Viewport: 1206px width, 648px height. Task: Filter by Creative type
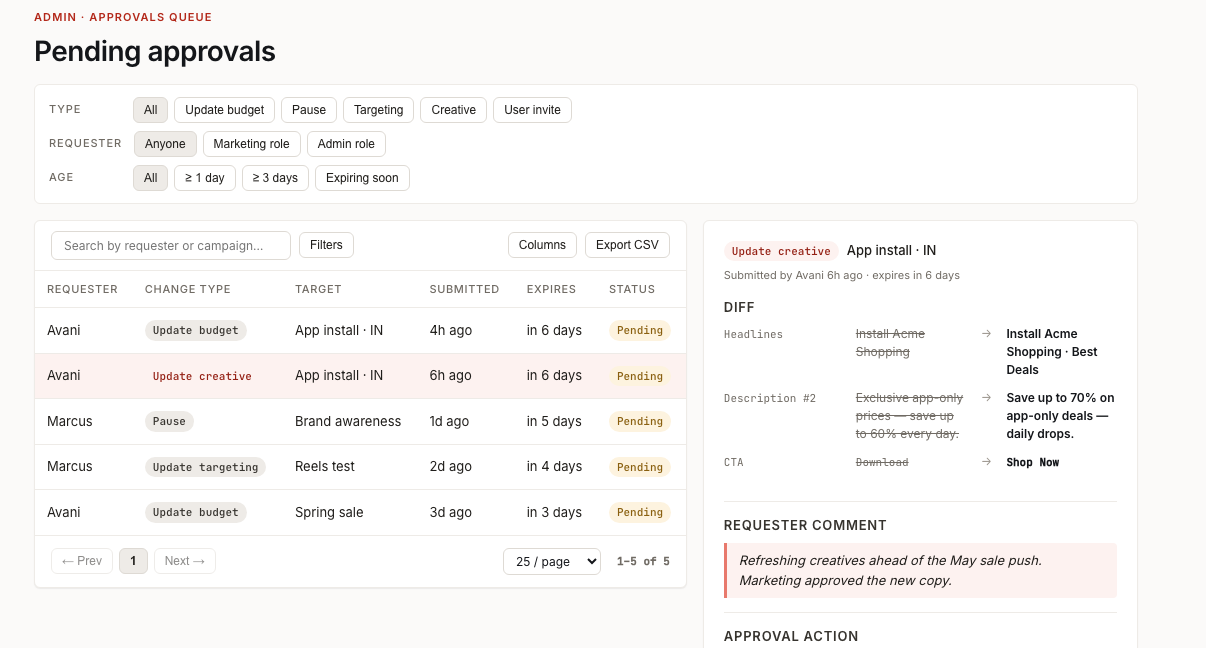[x=453, y=110]
